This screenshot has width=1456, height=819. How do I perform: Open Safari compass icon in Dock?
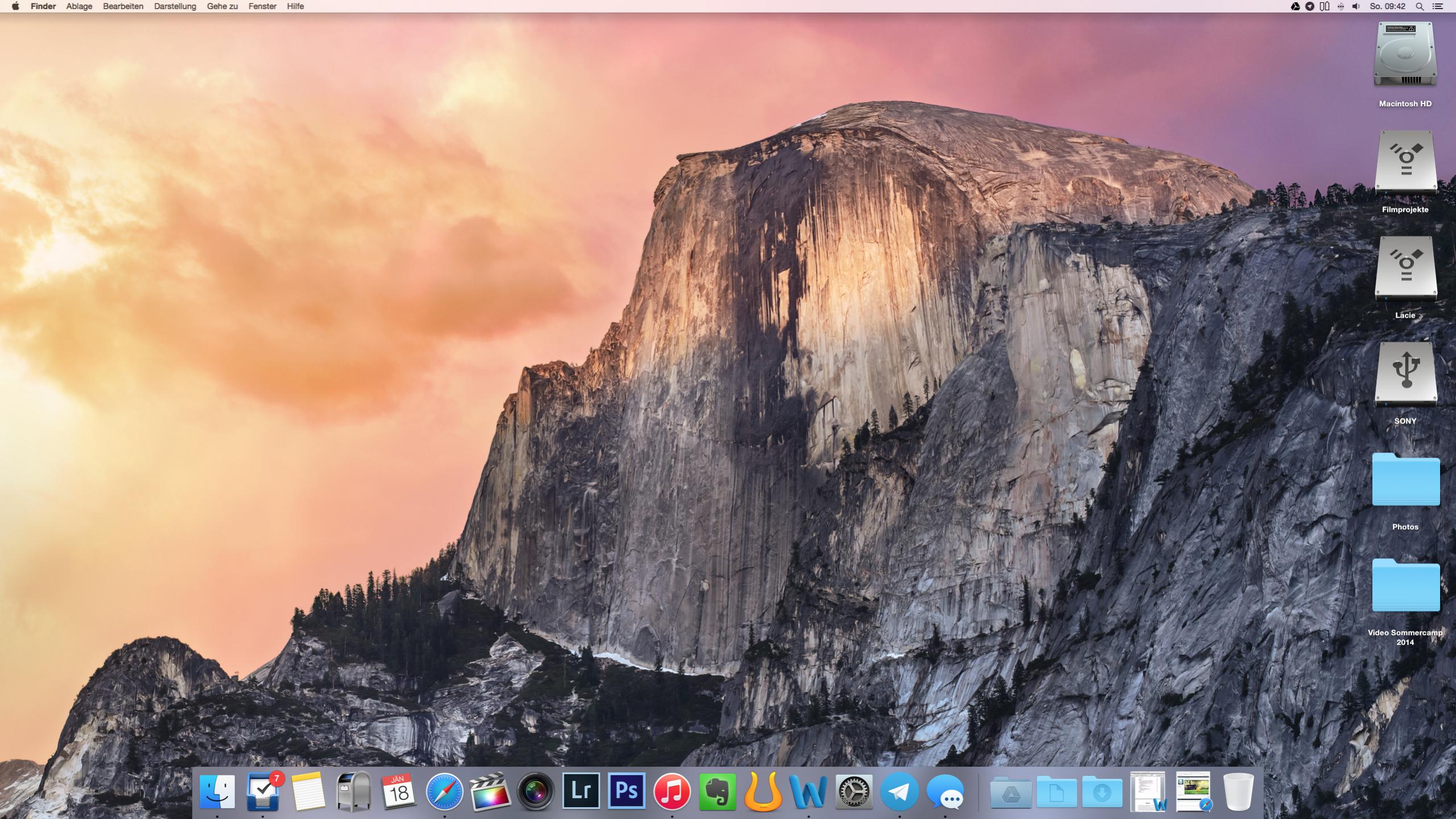pyautogui.click(x=444, y=791)
